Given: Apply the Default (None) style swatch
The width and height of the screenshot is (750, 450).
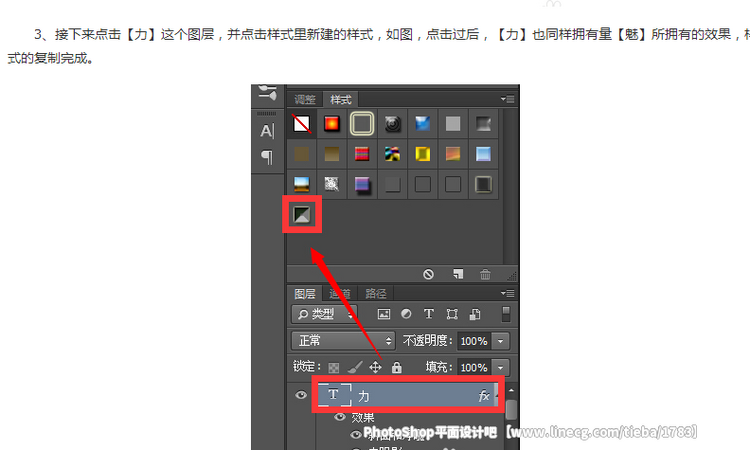Looking at the screenshot, I should tap(301, 124).
